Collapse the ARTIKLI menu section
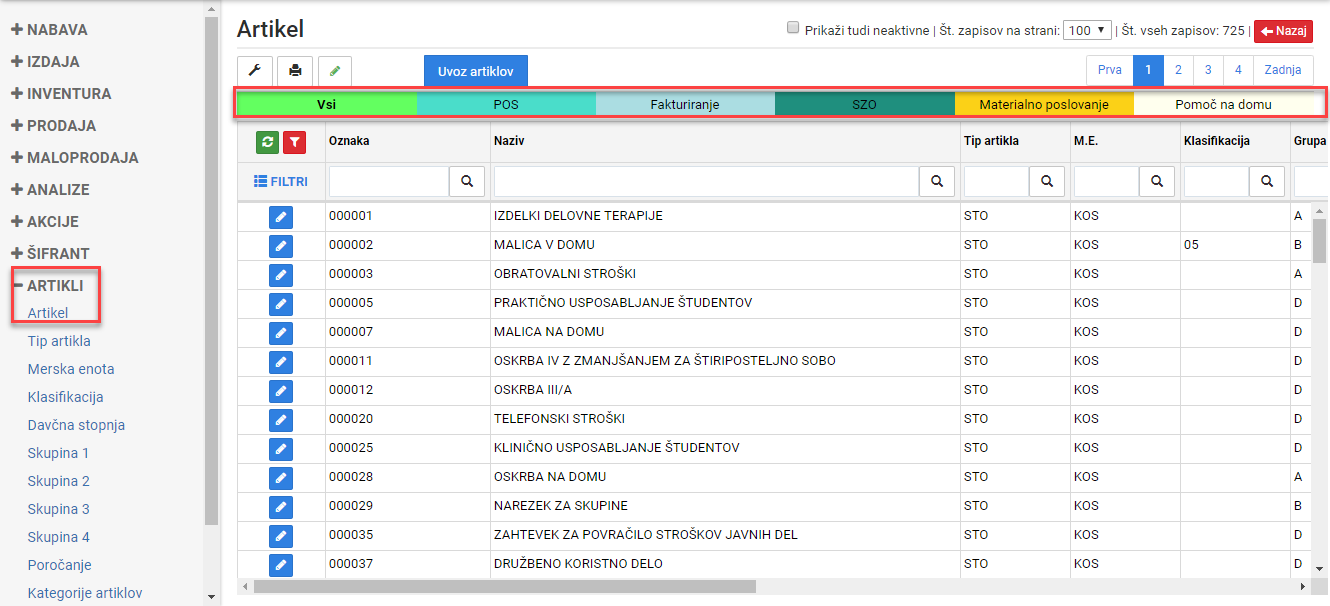 (x=48, y=286)
